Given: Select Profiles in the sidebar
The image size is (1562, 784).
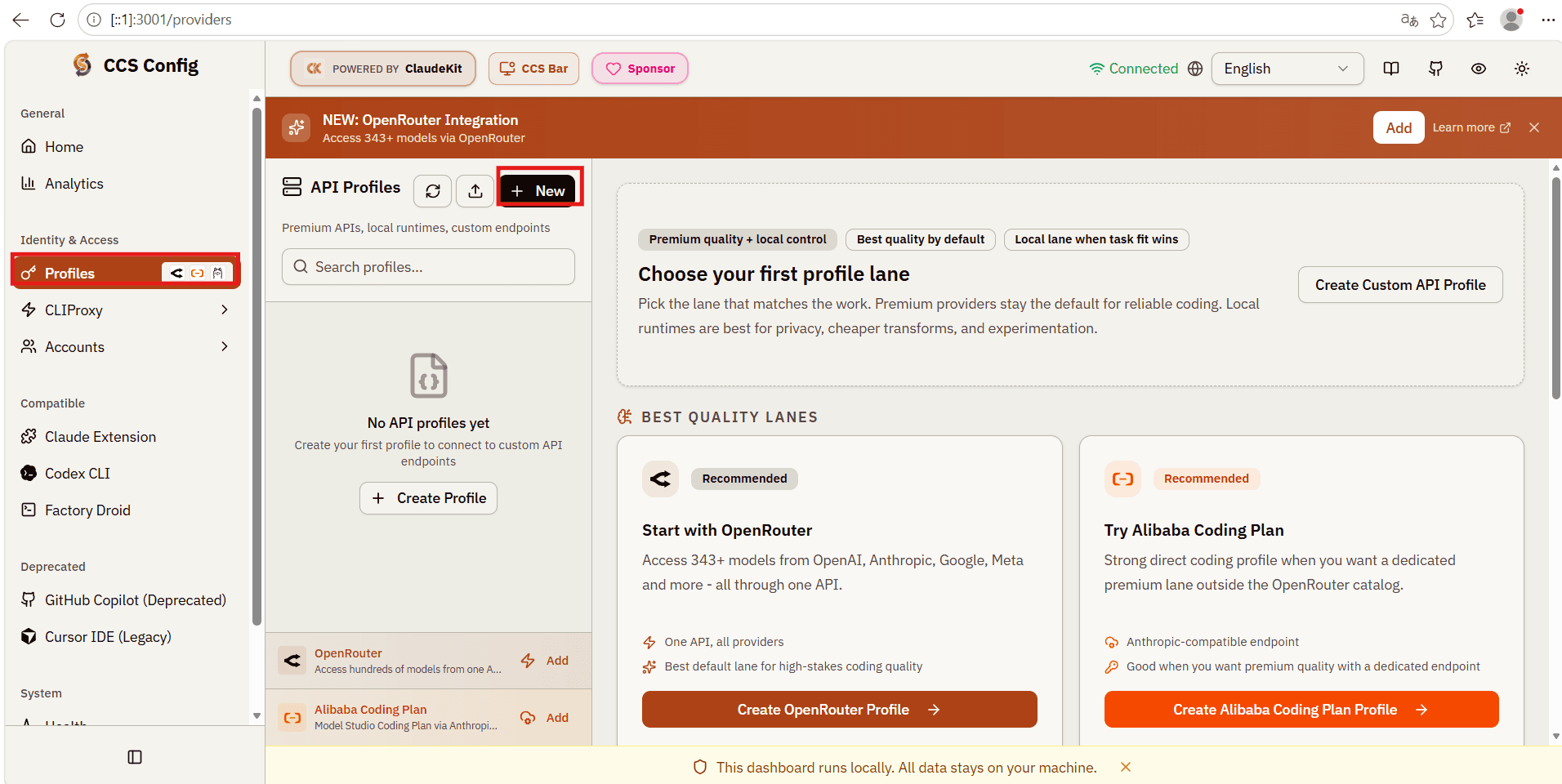Looking at the screenshot, I should [126, 273].
